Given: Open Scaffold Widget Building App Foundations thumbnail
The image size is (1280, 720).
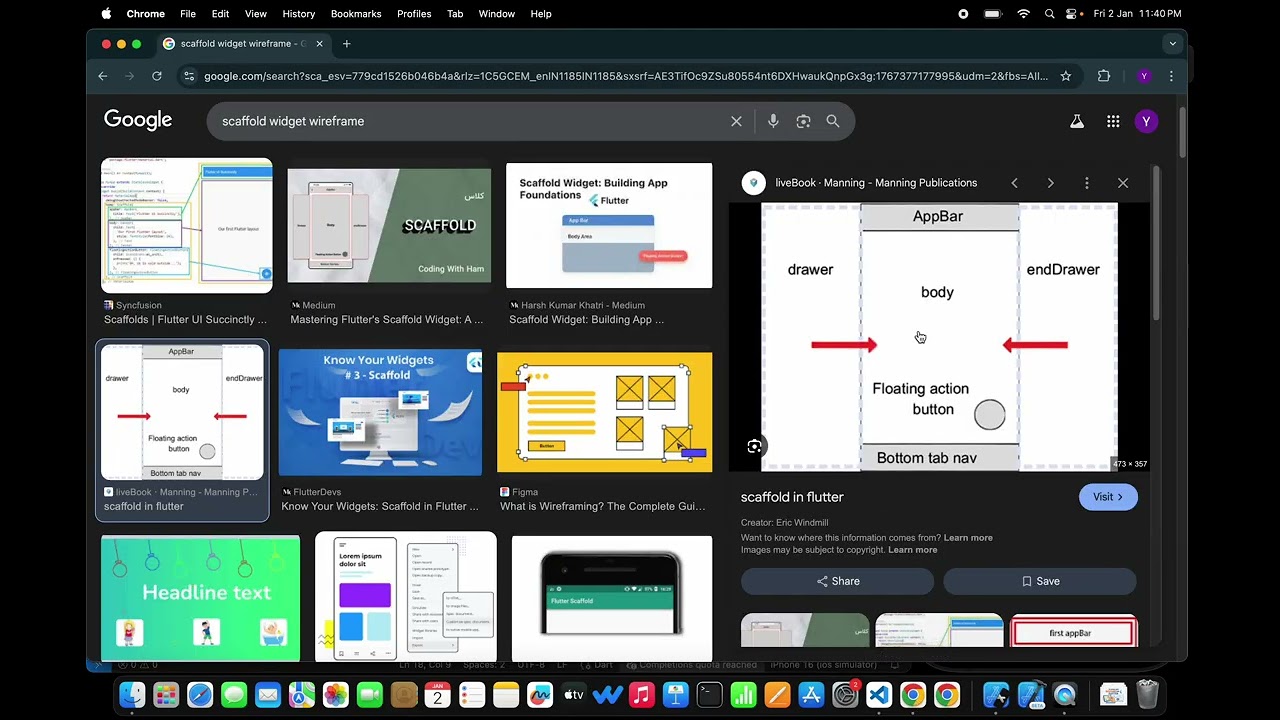Looking at the screenshot, I should pyautogui.click(x=609, y=226).
